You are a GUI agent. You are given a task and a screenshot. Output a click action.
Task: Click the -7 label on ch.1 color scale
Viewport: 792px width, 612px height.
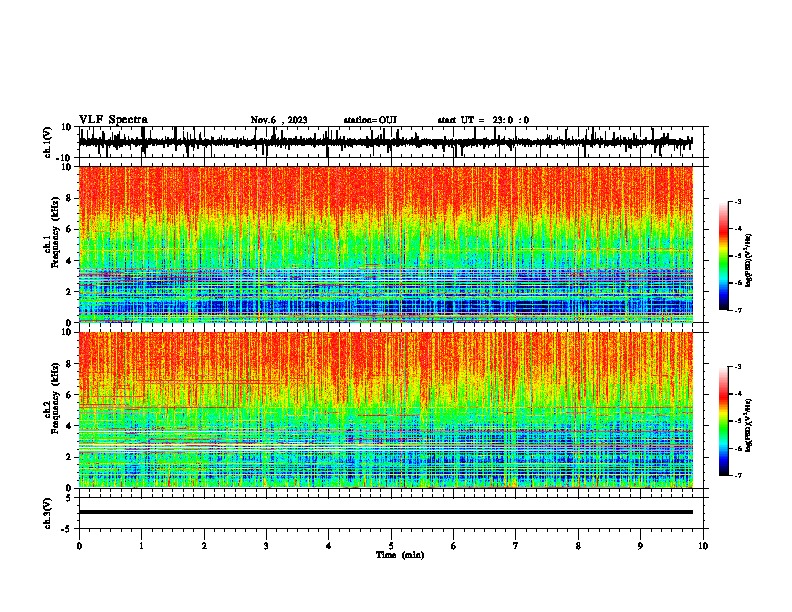click(737, 310)
